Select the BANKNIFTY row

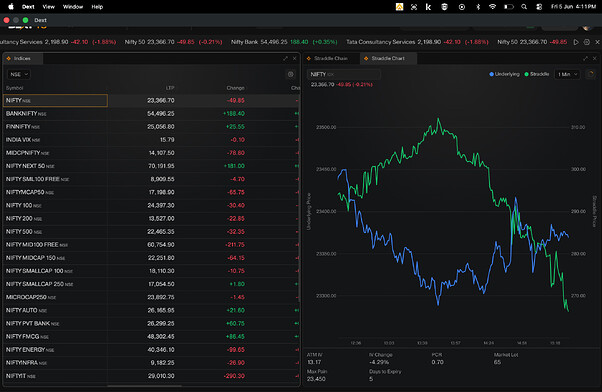coord(151,114)
